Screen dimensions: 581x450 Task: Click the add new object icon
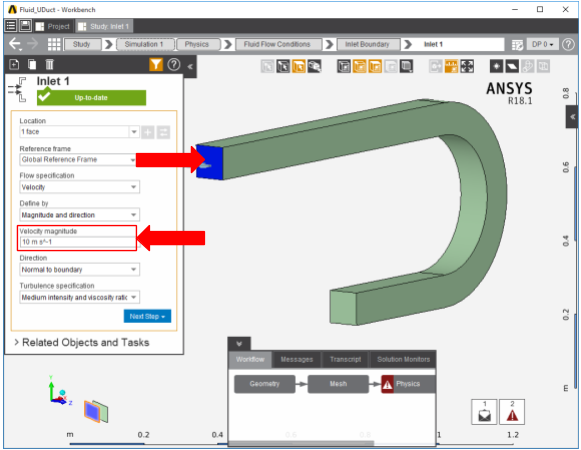pyautogui.click(x=14, y=64)
